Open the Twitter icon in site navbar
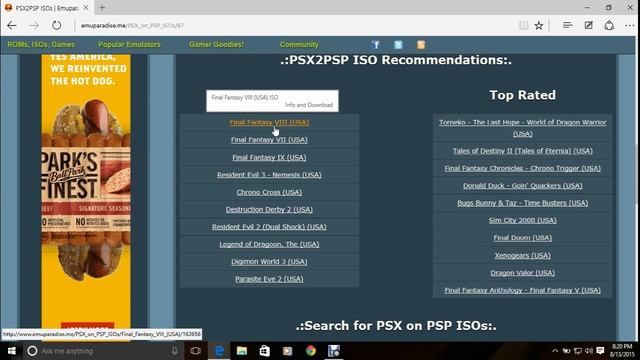The height and width of the screenshot is (360, 640). (x=398, y=44)
